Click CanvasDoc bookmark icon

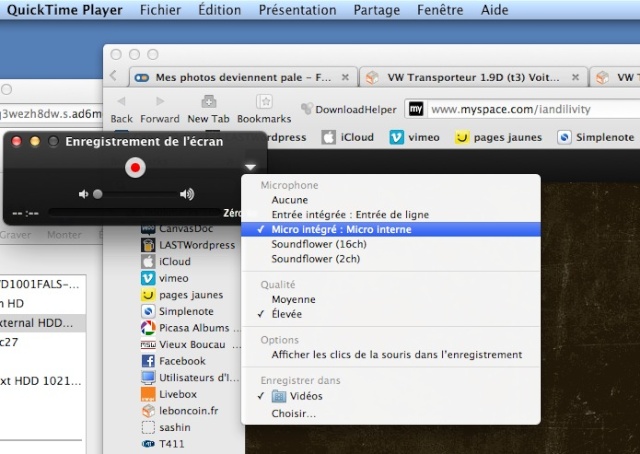[x=148, y=229]
